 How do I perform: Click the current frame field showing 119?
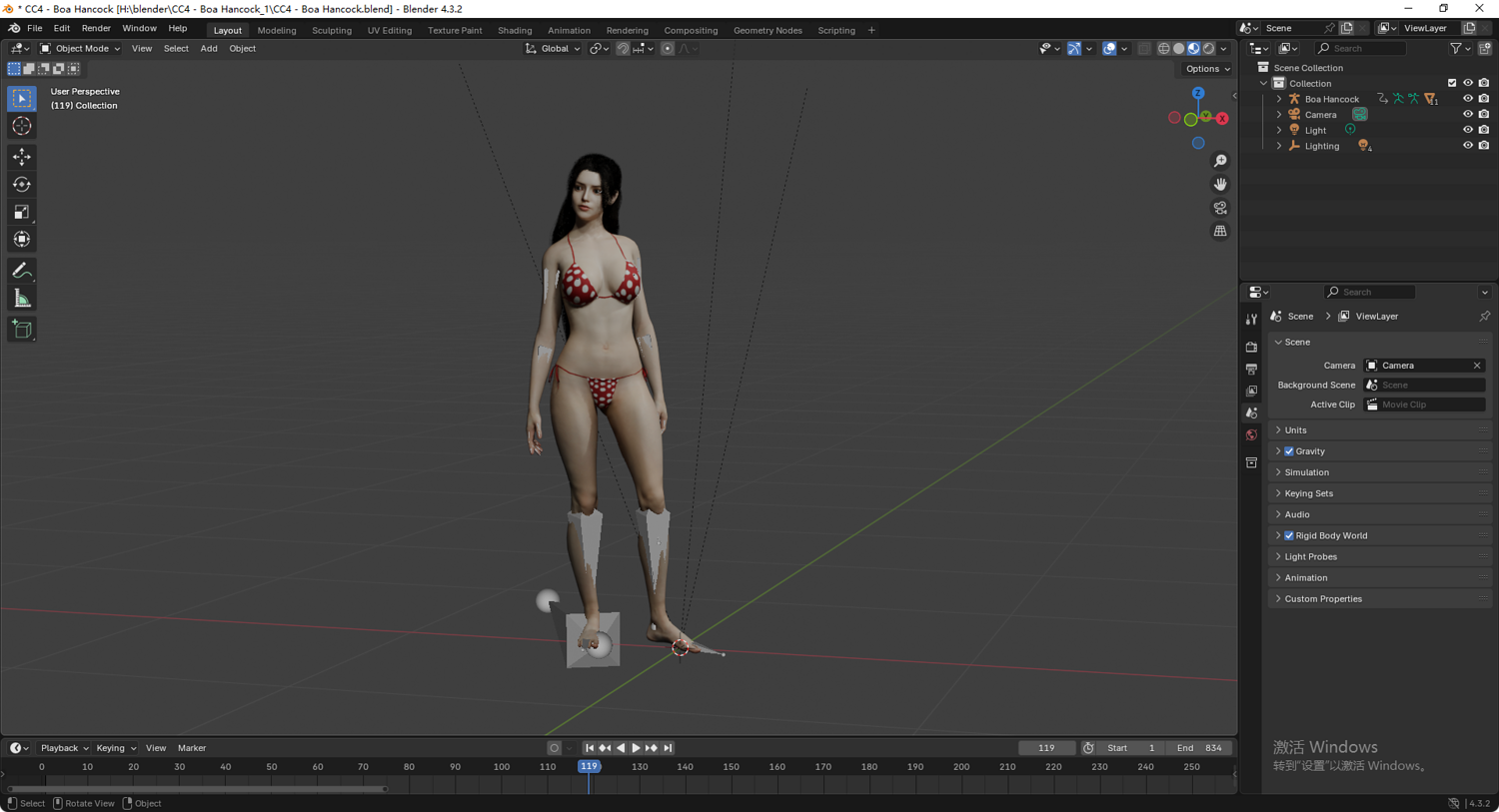tap(1046, 748)
